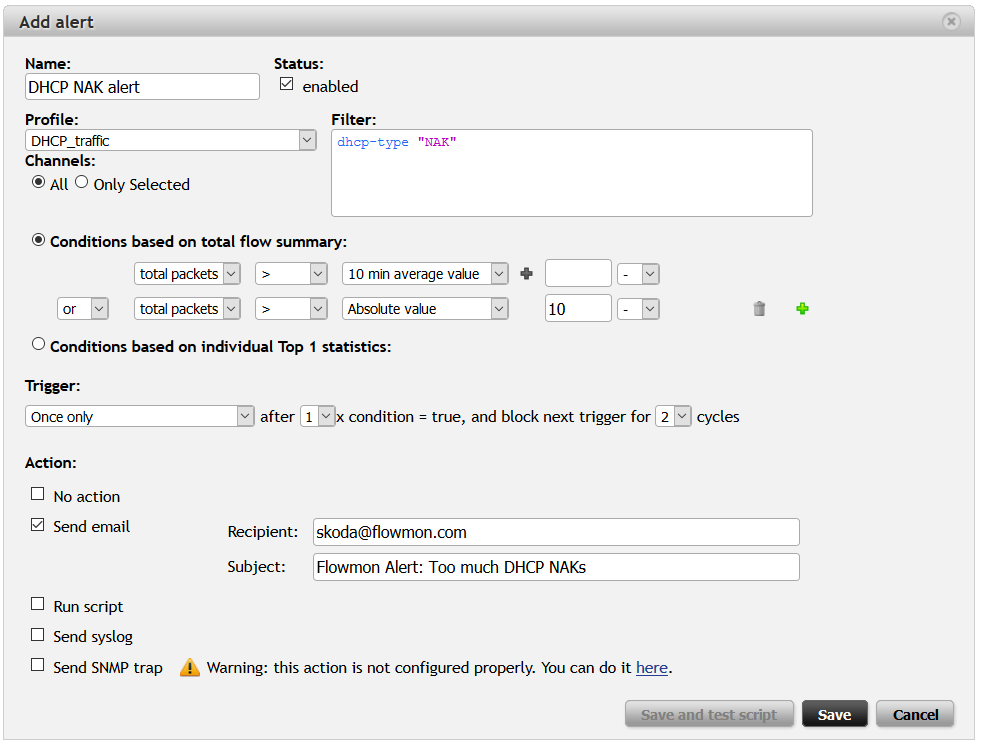The image size is (981, 747).
Task: Open block trigger cycles dropdown showing 2
Action: click(x=673, y=416)
